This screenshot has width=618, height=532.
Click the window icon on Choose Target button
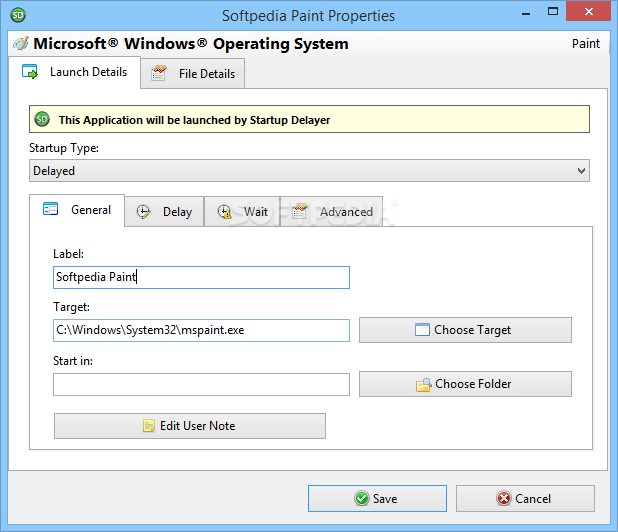point(422,330)
